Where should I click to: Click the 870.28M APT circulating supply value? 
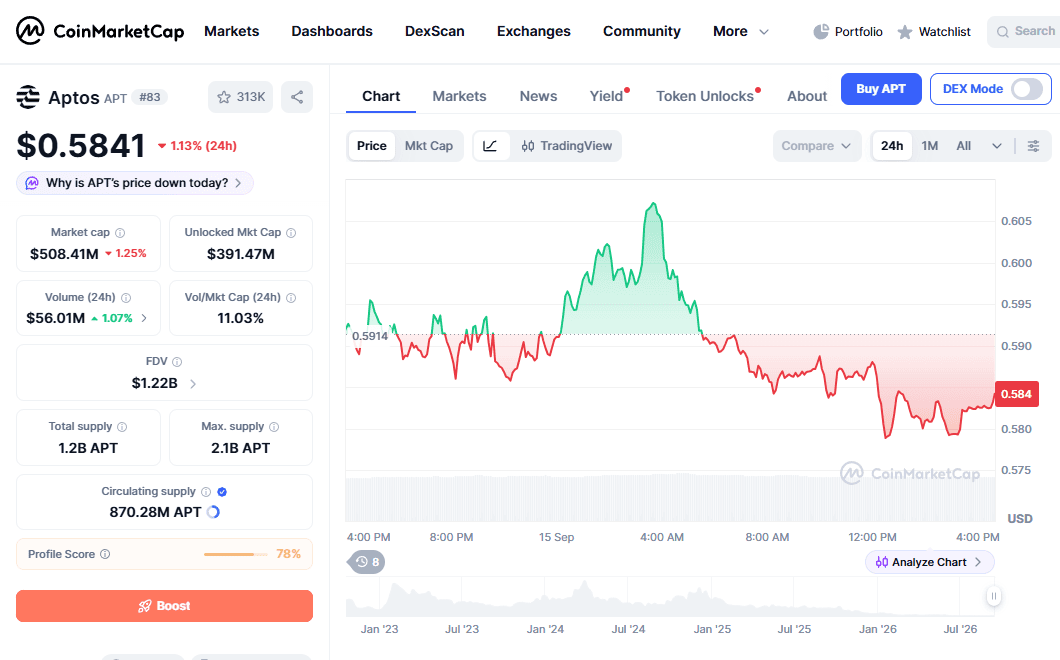point(155,512)
